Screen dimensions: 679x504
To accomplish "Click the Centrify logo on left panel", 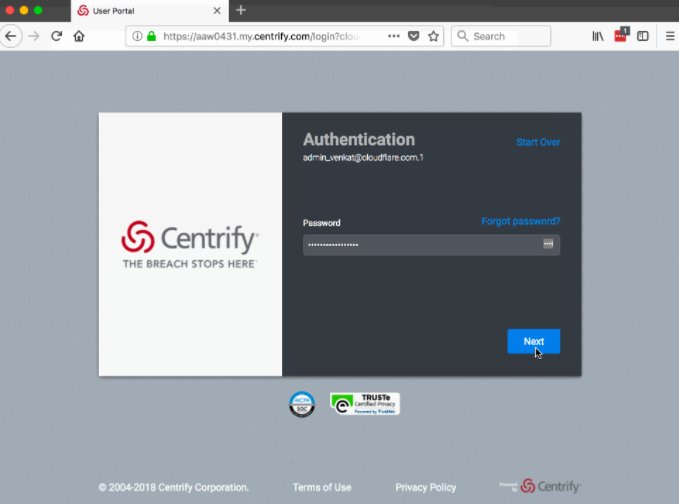I will click(190, 244).
